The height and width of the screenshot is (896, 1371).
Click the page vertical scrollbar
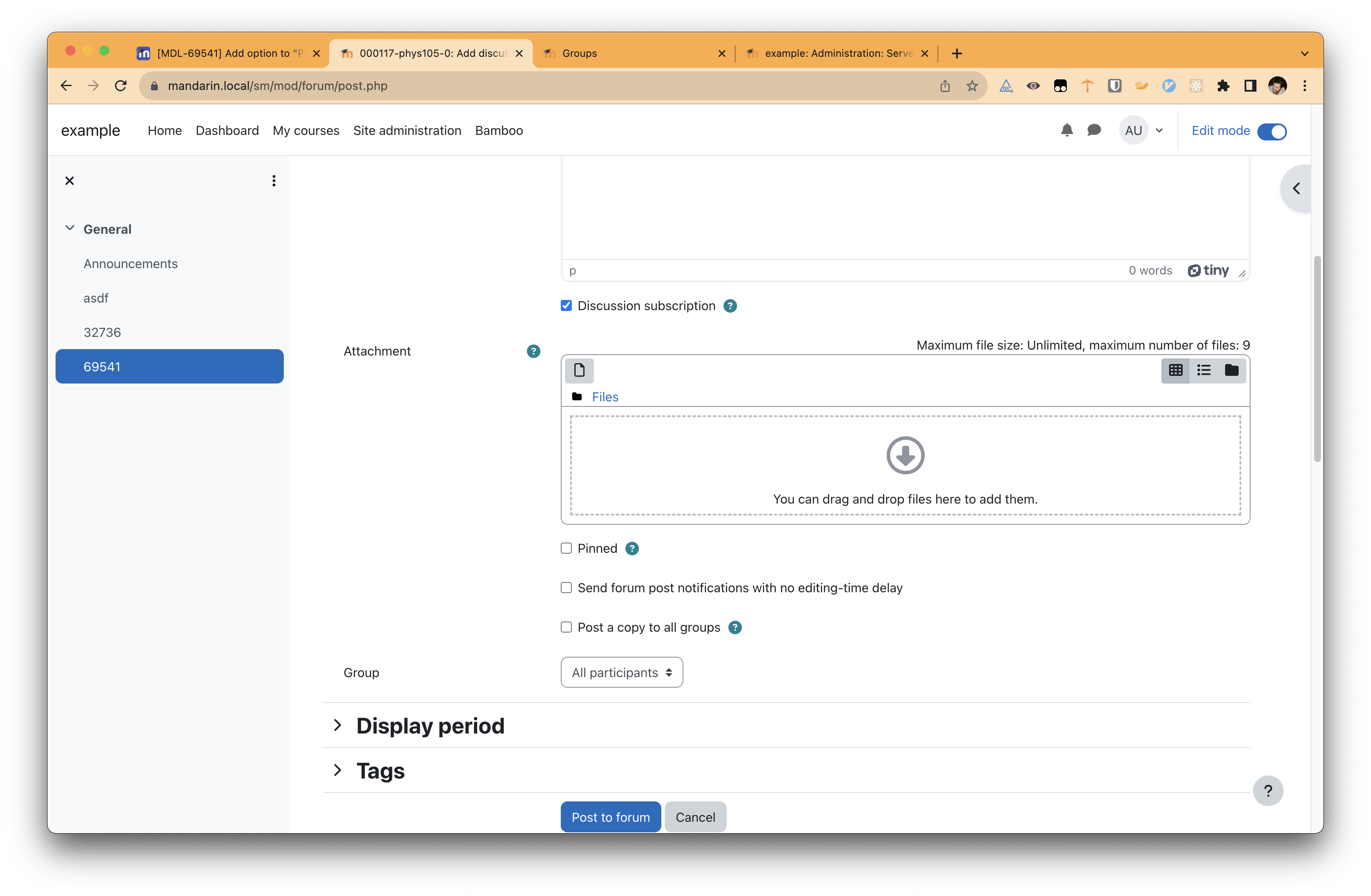coord(1317,358)
